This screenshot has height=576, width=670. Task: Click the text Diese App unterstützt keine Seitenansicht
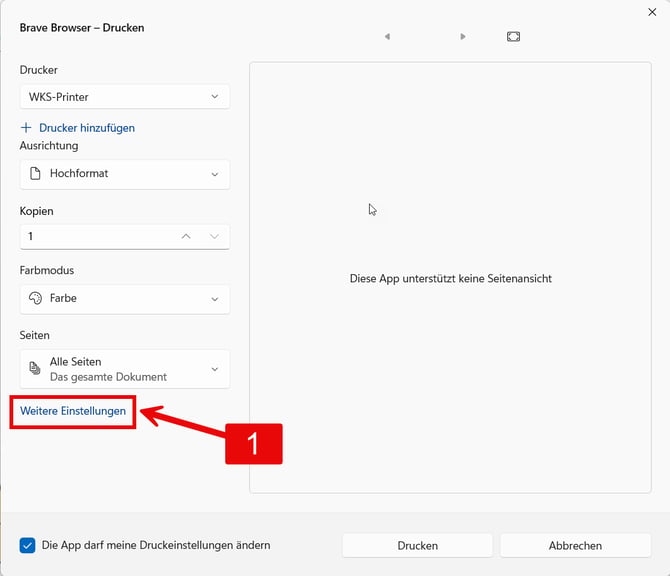(x=451, y=279)
